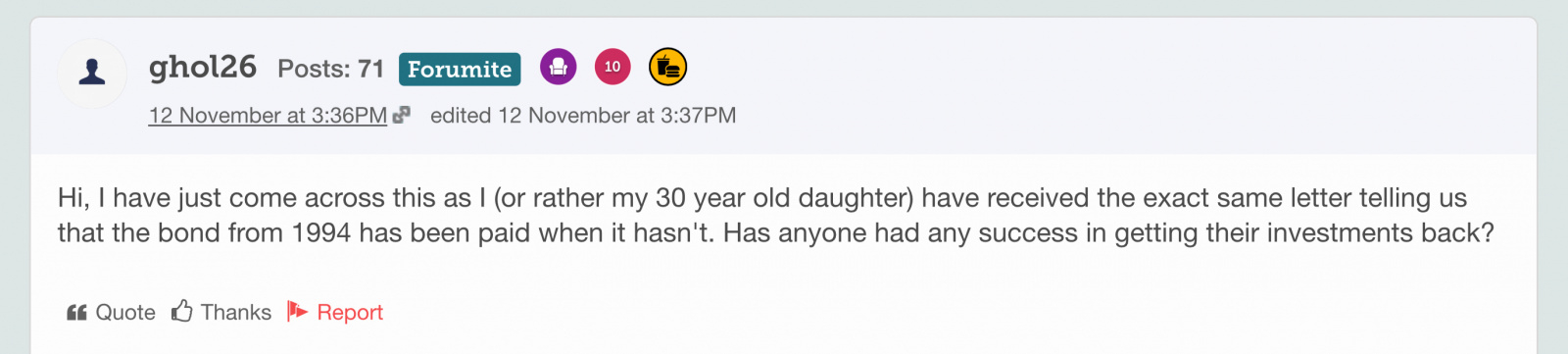Open the 12 November at 3:36PM permalink
This screenshot has height=354, width=1568.
(268, 116)
